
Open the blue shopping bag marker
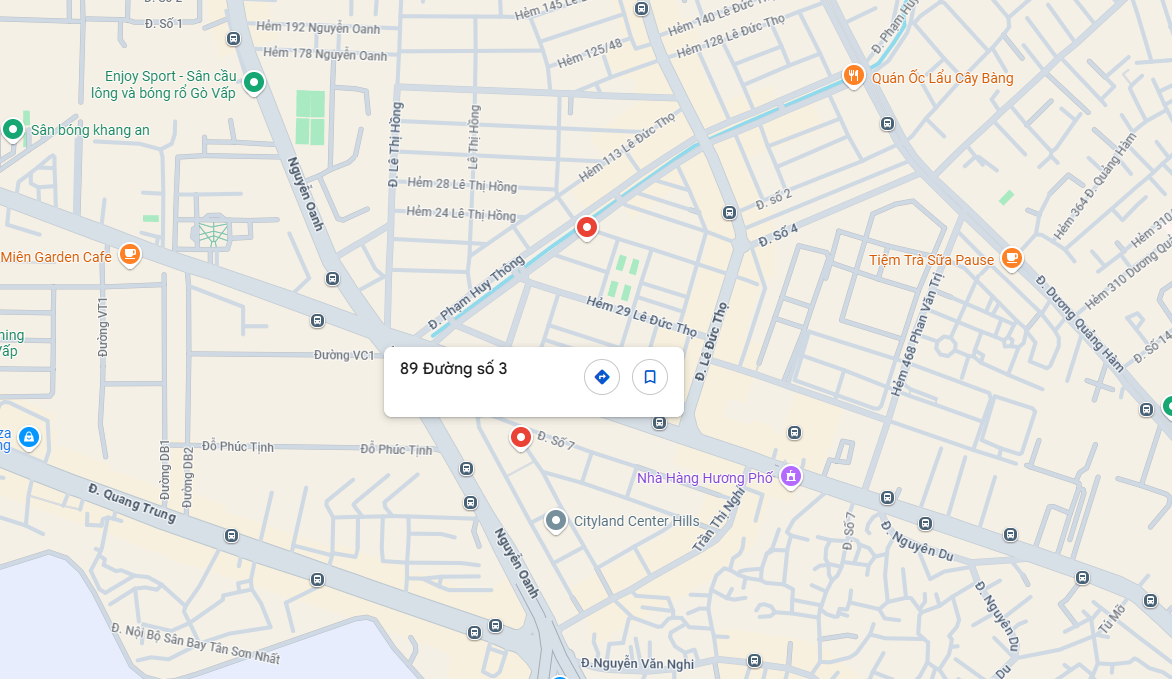click(28, 437)
